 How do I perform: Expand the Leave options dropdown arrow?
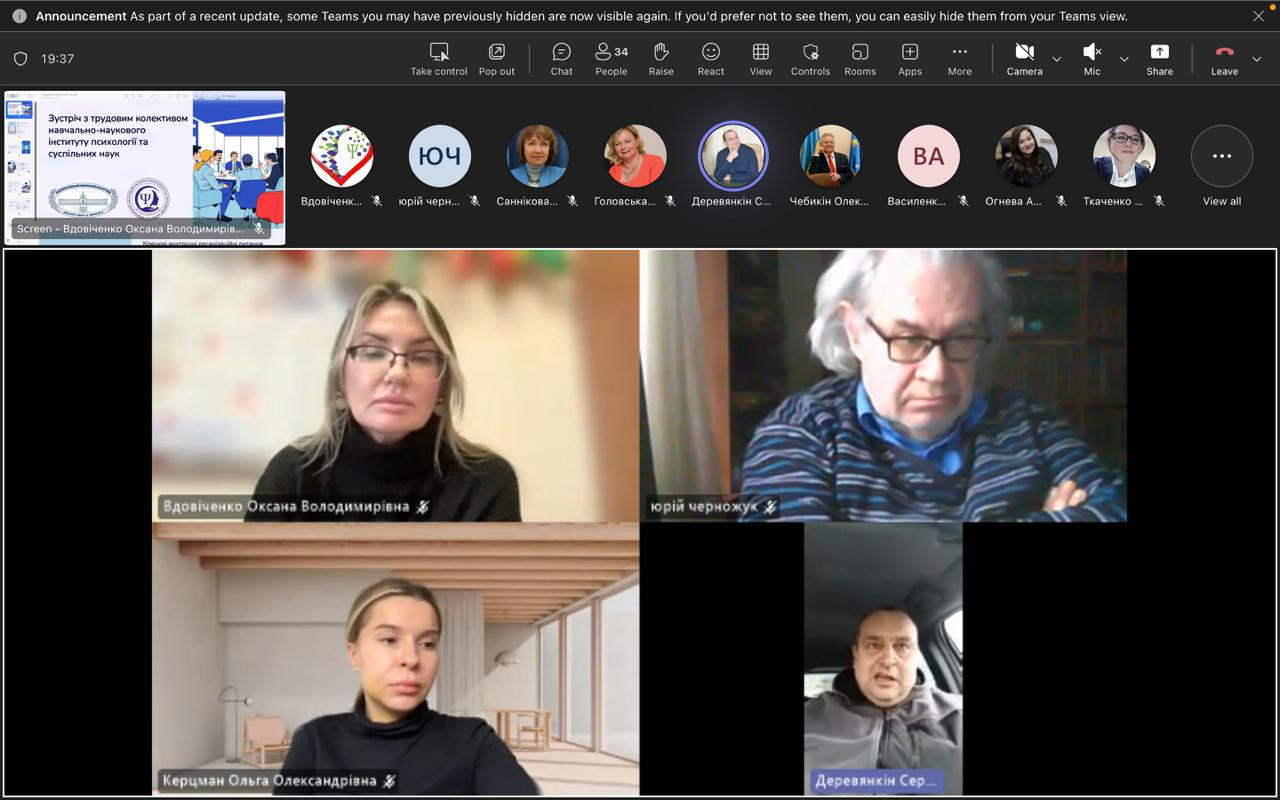pyautogui.click(x=1257, y=60)
